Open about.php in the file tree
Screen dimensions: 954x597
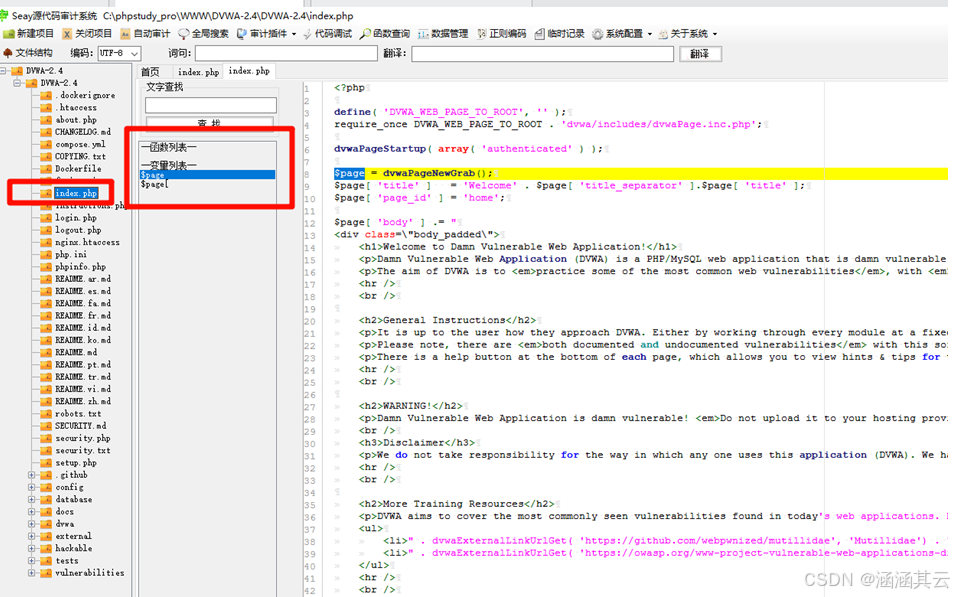click(76, 120)
